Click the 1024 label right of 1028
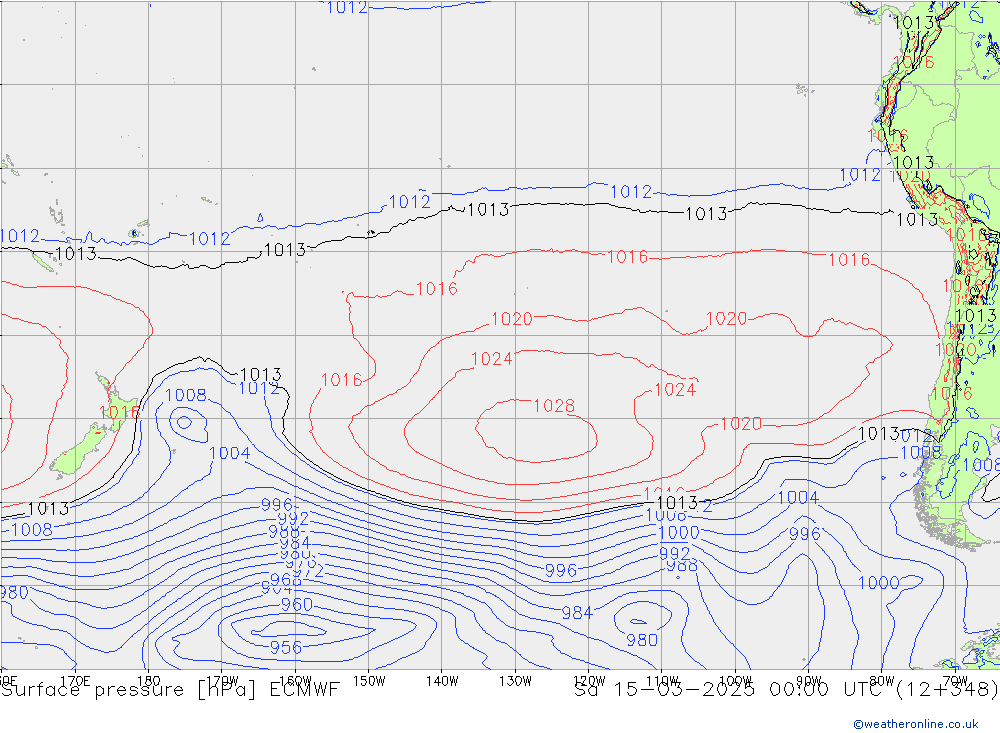This screenshot has height=733, width=1000. pyautogui.click(x=675, y=389)
